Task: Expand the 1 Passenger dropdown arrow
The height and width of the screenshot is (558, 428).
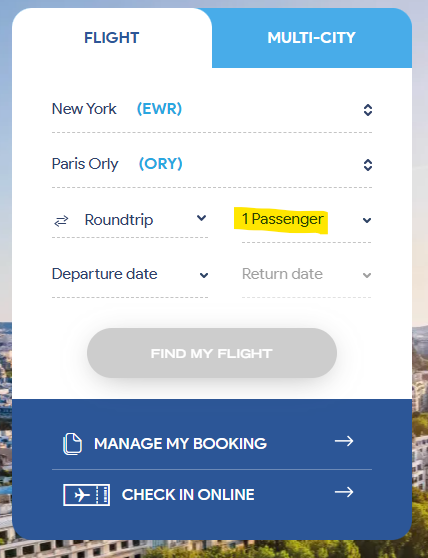Action: click(367, 220)
